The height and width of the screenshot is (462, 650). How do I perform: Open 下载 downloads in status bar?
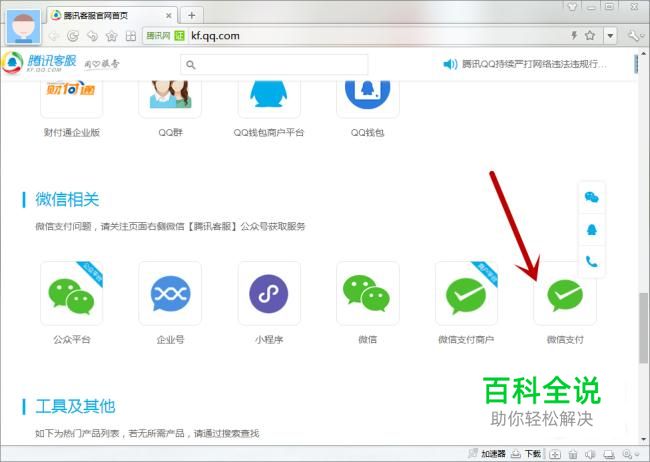[526, 454]
